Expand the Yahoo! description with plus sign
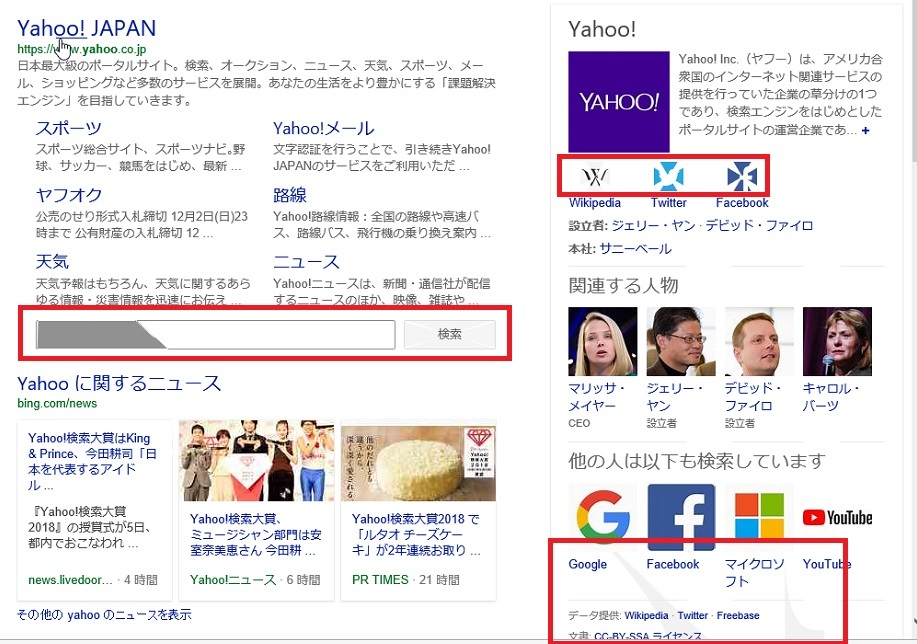This screenshot has width=917, height=644. pyautogui.click(x=865, y=131)
